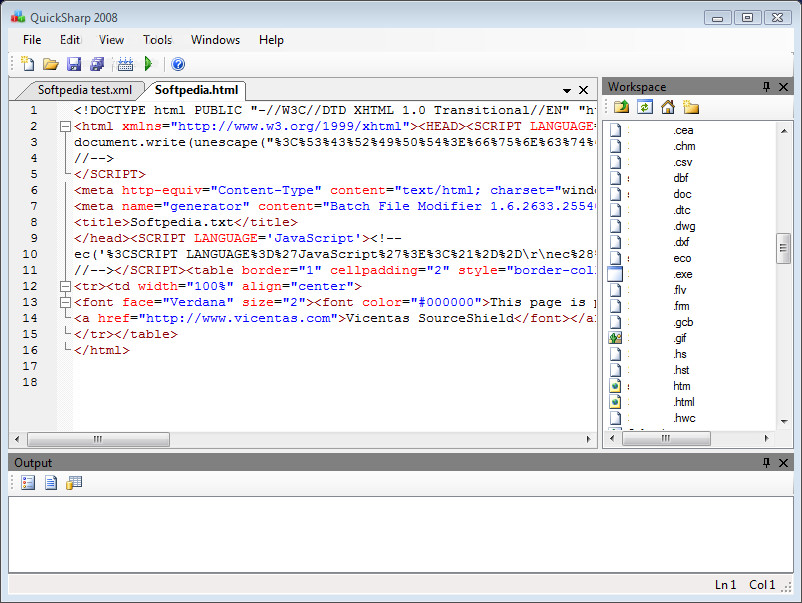Click Workspace horizontal scrollbar thumb
This screenshot has width=802, height=603.
tap(666, 438)
